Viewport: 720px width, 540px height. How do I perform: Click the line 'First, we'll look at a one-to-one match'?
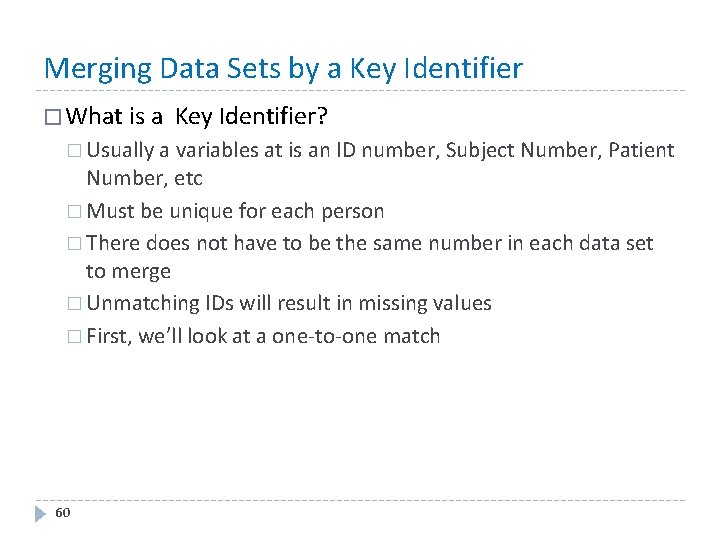263,336
